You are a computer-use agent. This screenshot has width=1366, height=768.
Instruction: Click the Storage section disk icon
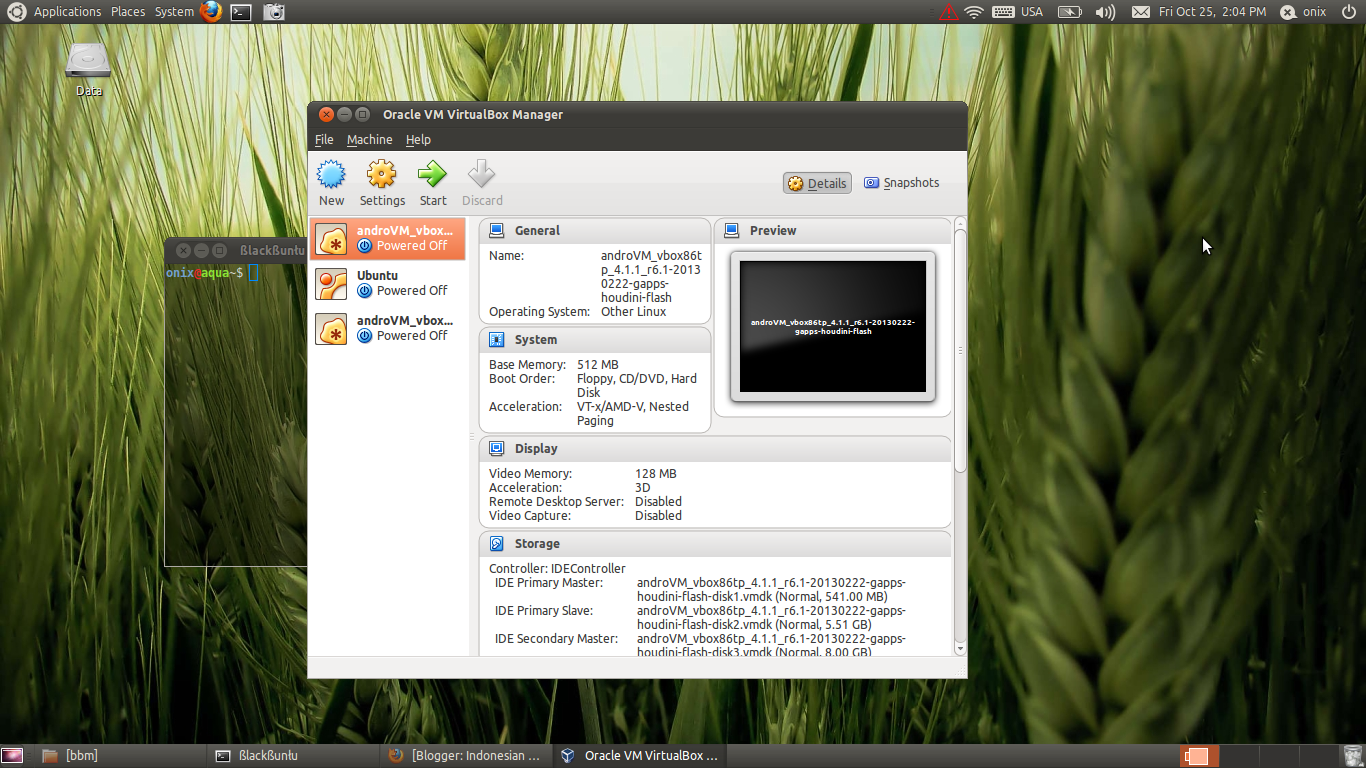pyautogui.click(x=497, y=544)
